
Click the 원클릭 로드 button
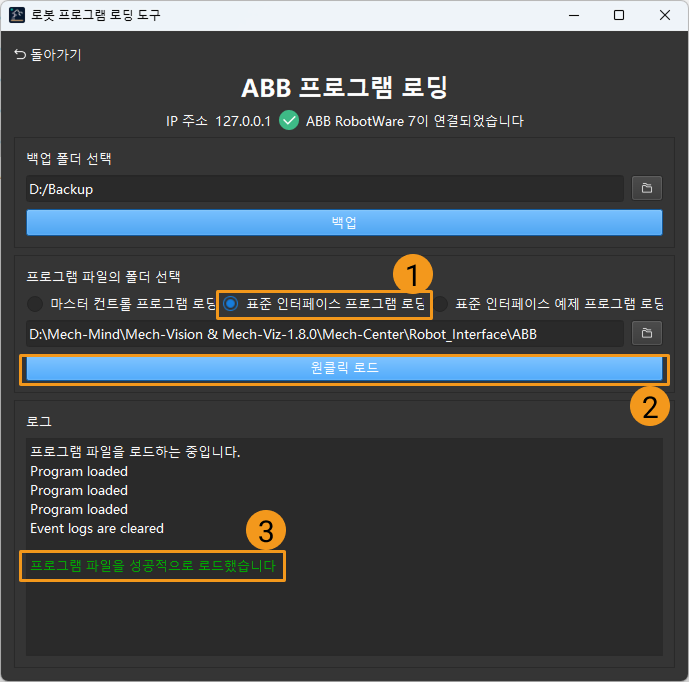pyautogui.click(x=344, y=367)
